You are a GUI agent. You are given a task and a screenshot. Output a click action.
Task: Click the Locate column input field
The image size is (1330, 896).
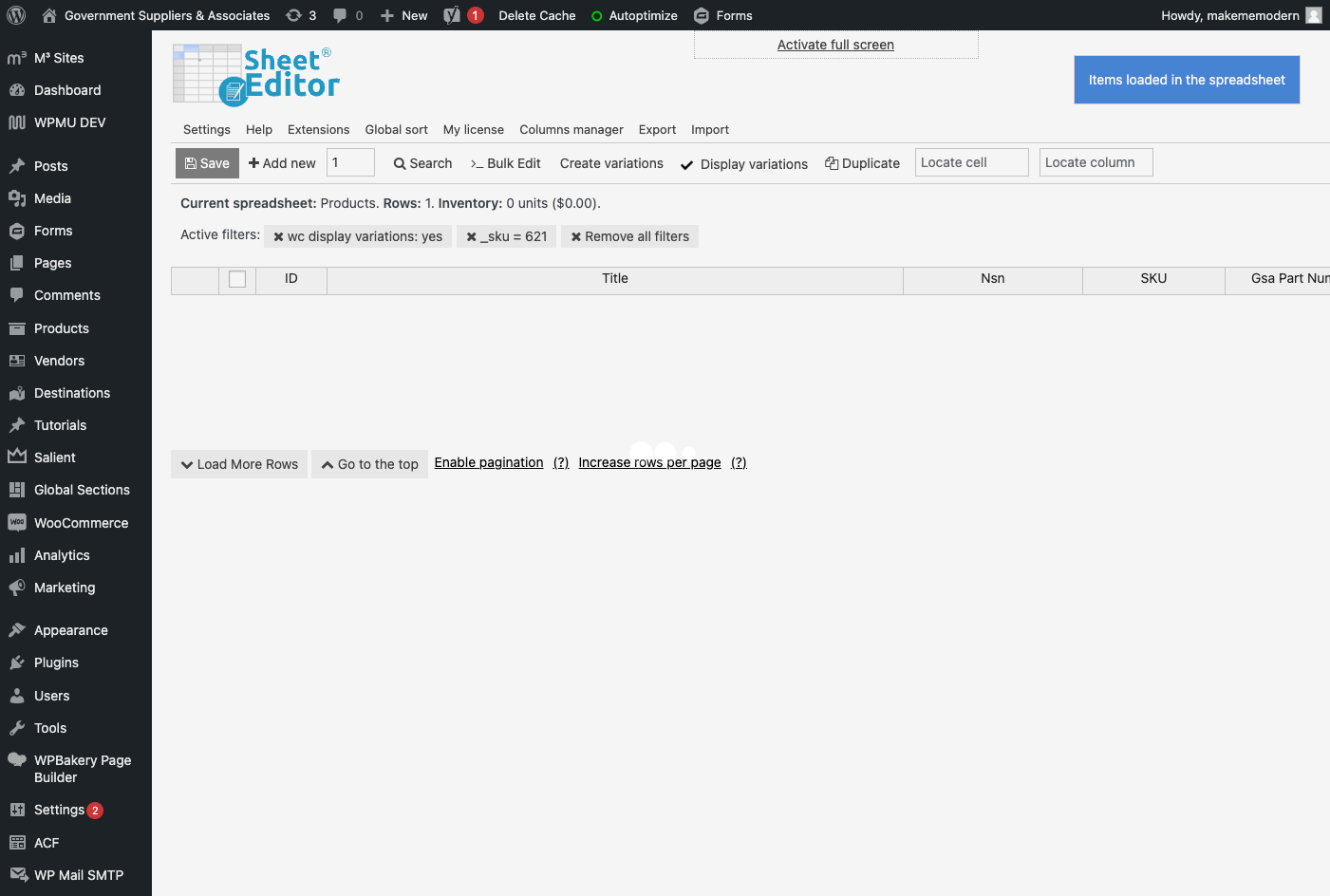click(1096, 162)
